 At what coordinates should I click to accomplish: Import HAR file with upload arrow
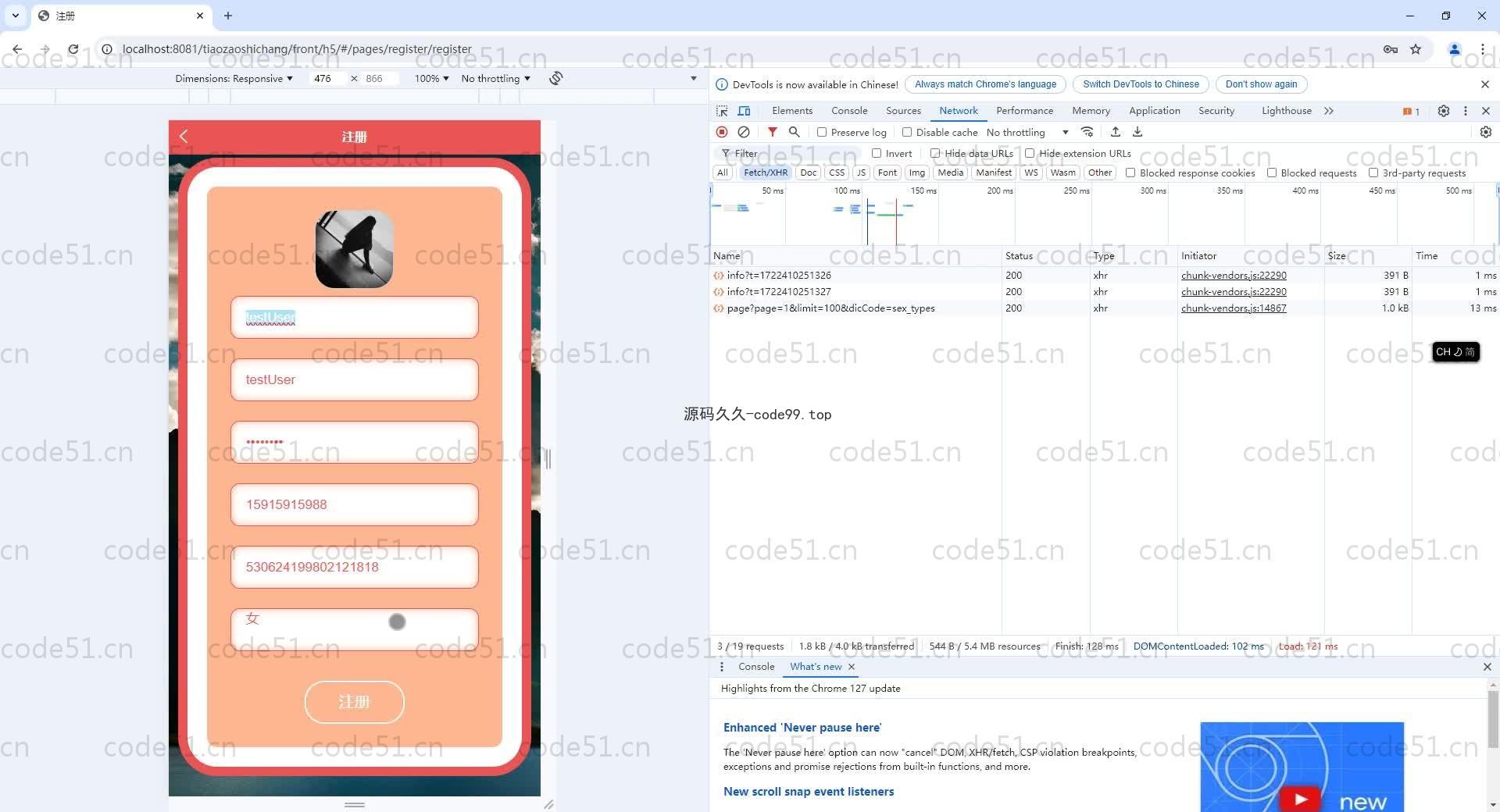pyautogui.click(x=1116, y=132)
